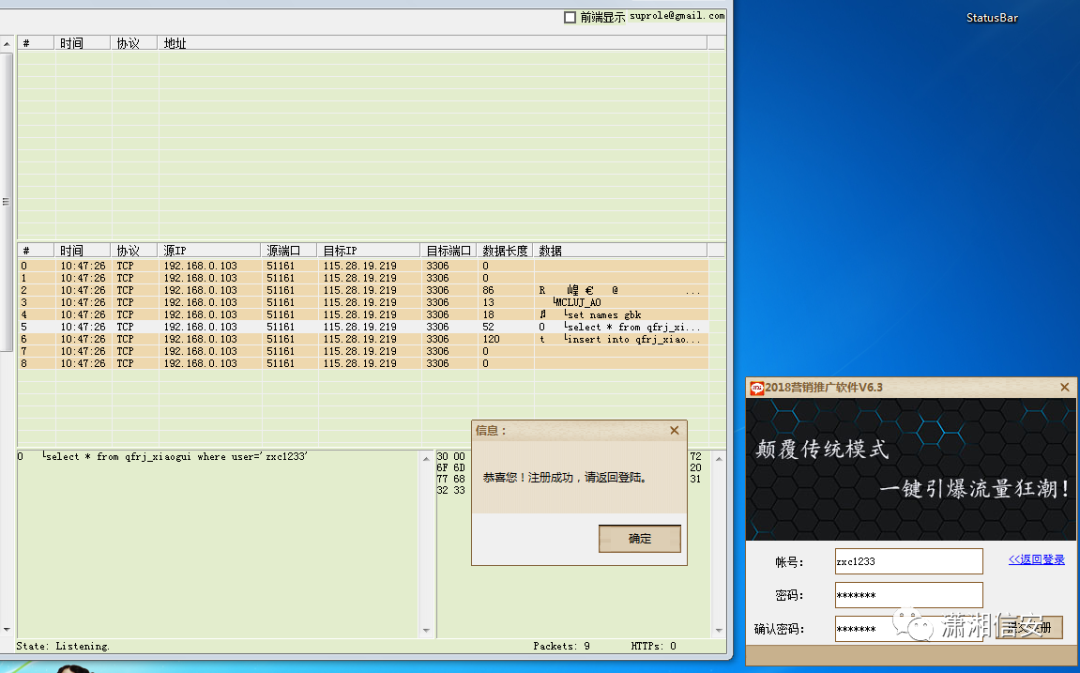Select packet row 5 with select query
Image resolution: width=1080 pixels, height=673 pixels.
363,327
